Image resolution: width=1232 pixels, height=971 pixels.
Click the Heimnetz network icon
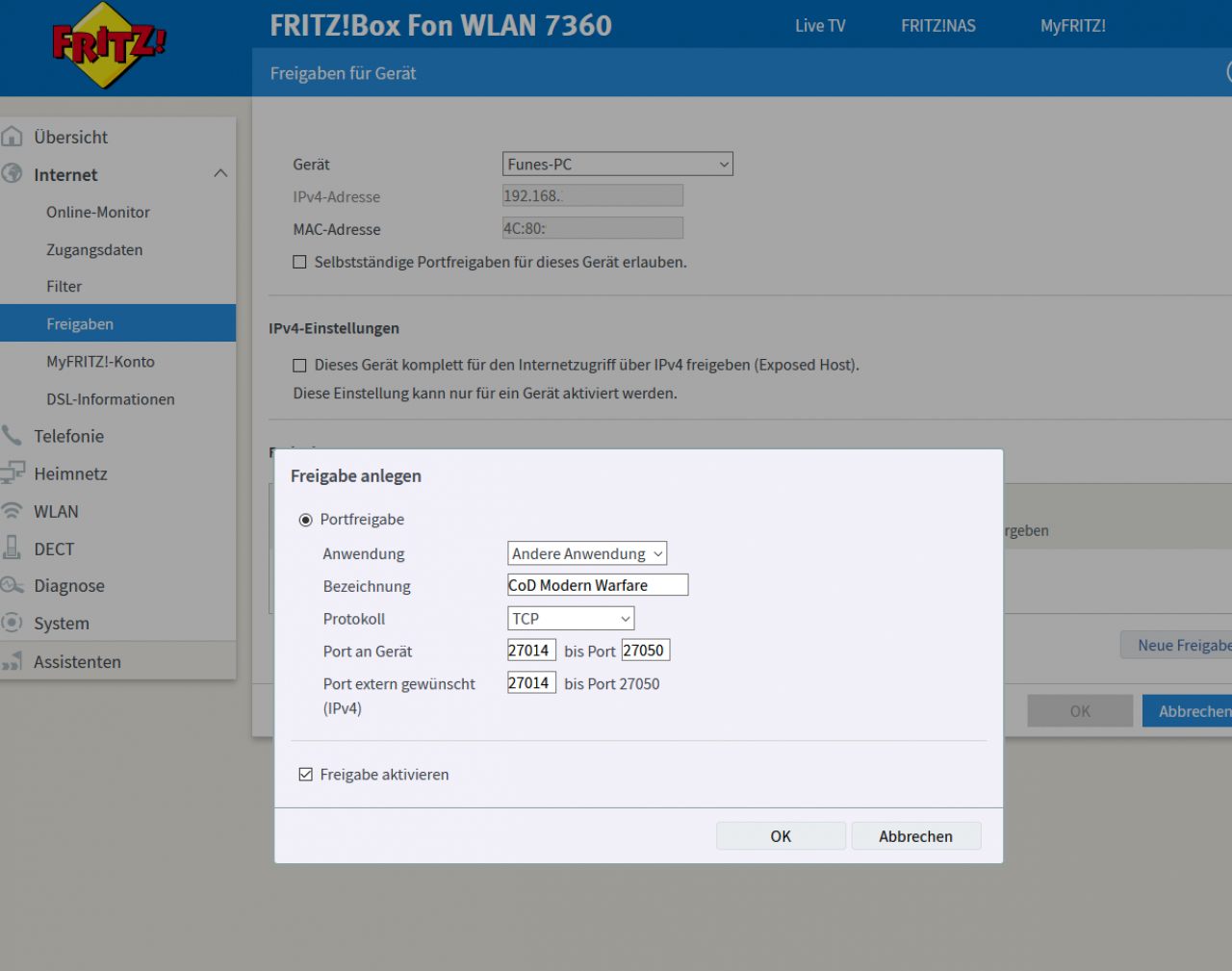(13, 473)
